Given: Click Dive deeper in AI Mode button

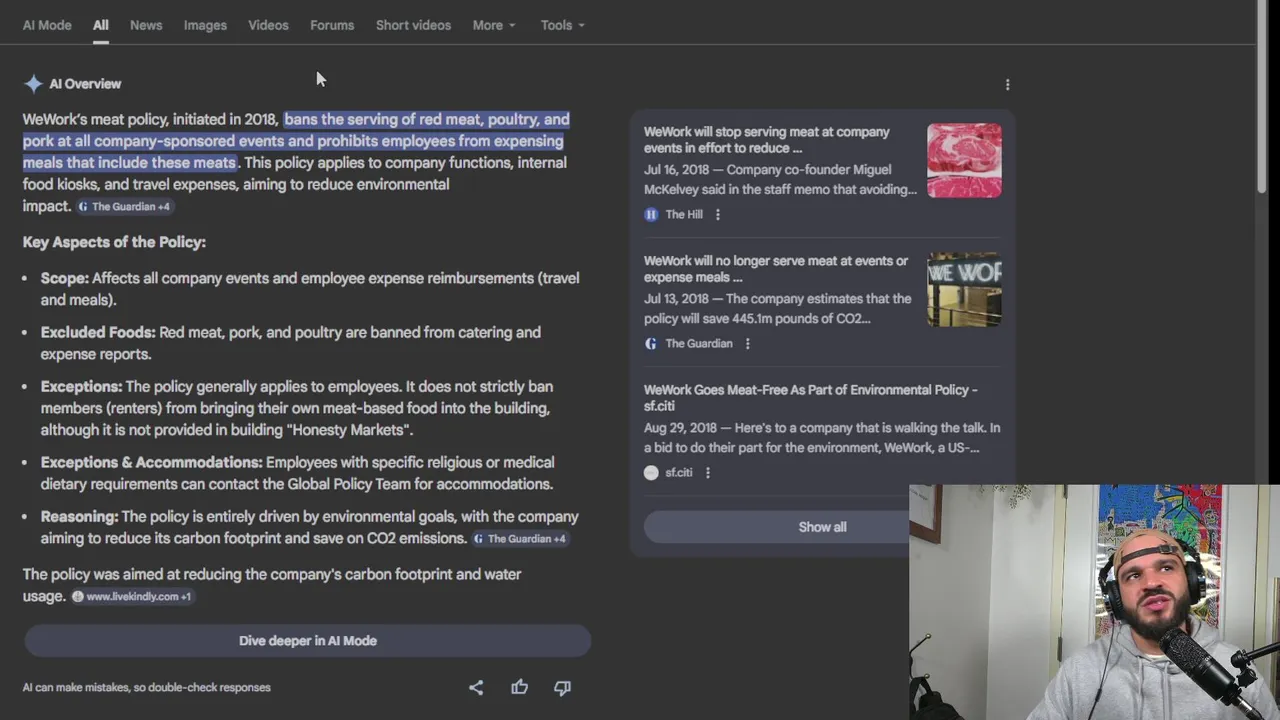Looking at the screenshot, I should coord(308,641).
